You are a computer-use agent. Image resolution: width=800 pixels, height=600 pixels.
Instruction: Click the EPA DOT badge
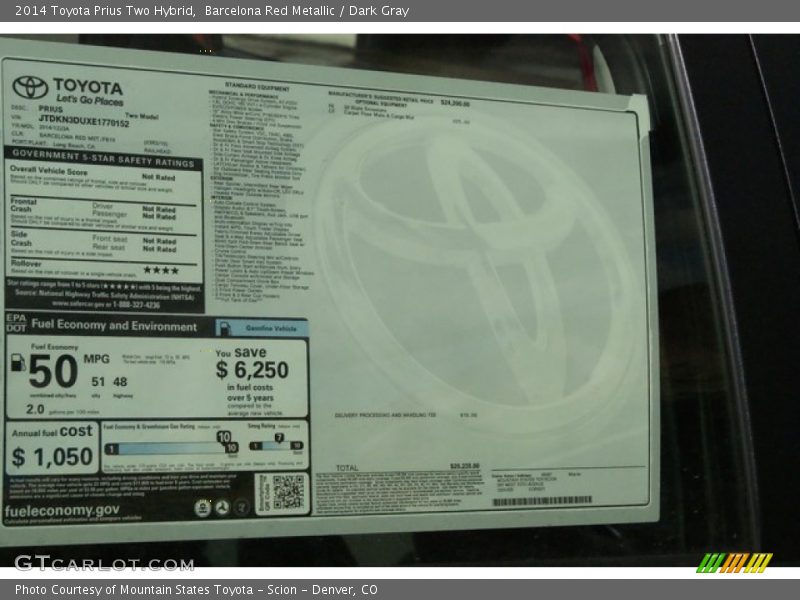pyautogui.click(x=16, y=323)
